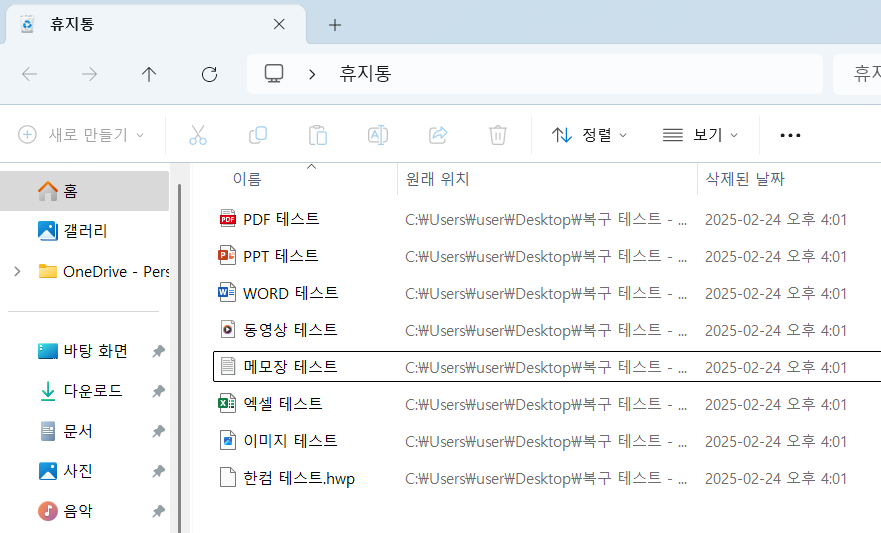Refresh the Recycle Bin view
This screenshot has height=533, width=881.
210,74
